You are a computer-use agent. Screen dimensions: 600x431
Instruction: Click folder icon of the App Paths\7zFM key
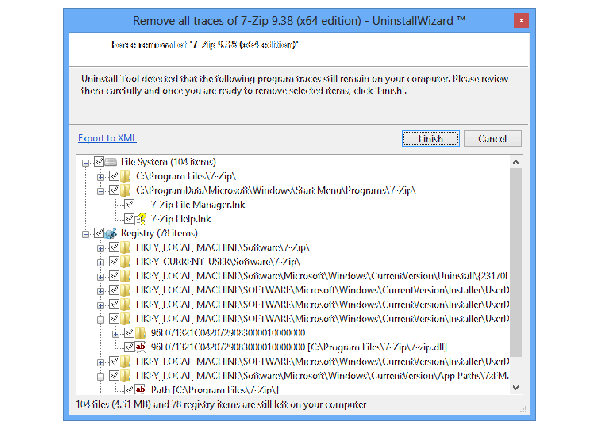(x=125, y=375)
